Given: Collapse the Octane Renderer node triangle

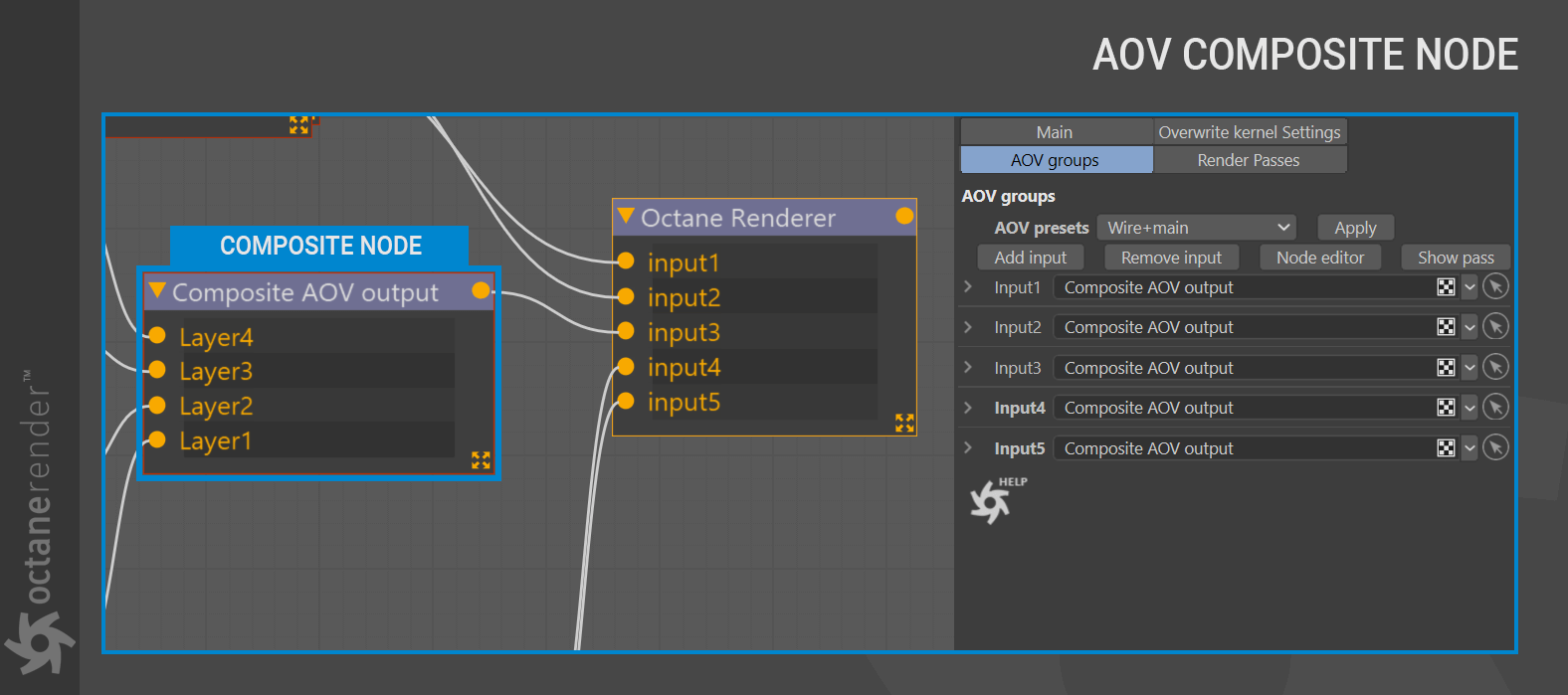Looking at the screenshot, I should 626,216.
